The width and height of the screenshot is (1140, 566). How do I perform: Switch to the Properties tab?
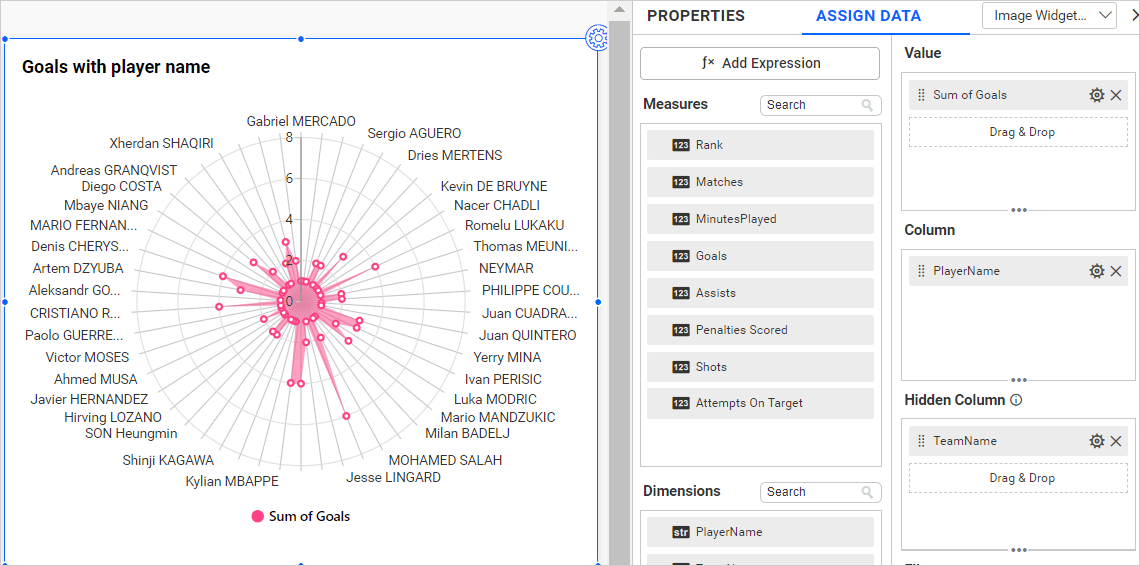(x=695, y=16)
